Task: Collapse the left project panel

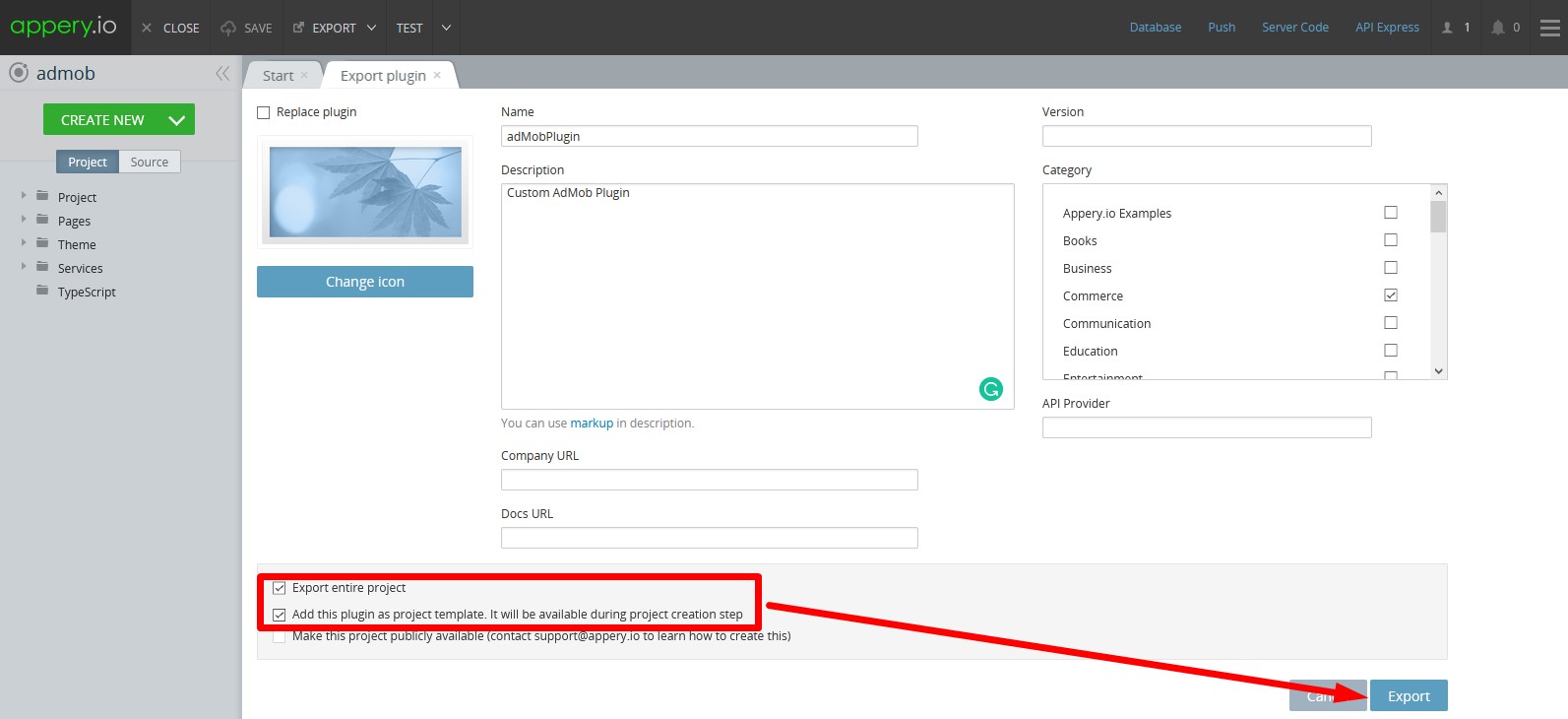Action: [x=222, y=73]
